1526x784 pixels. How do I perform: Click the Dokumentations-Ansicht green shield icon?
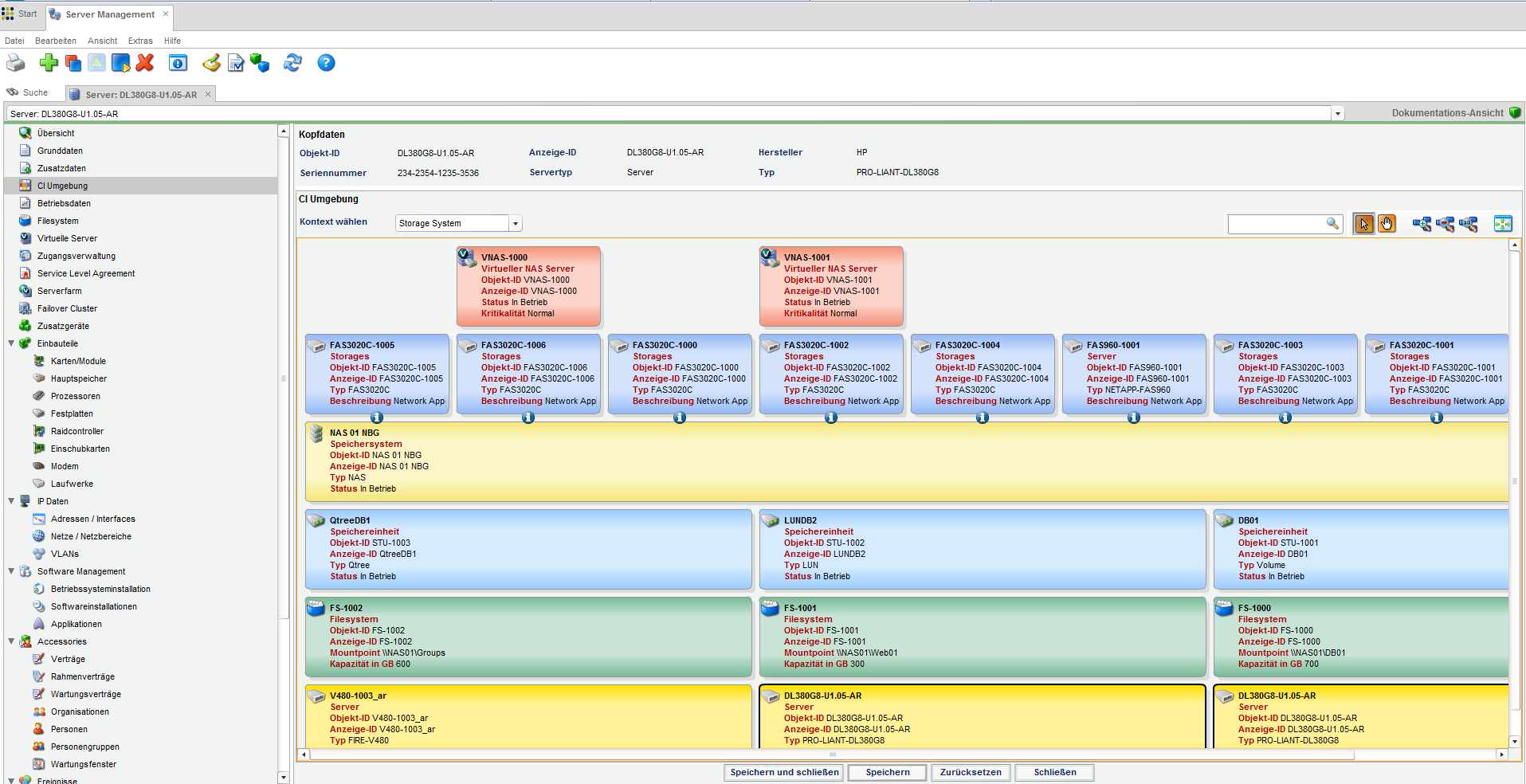tap(1515, 113)
